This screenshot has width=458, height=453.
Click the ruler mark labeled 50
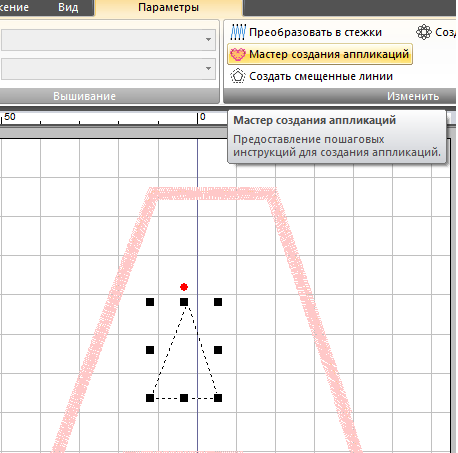click(10, 117)
